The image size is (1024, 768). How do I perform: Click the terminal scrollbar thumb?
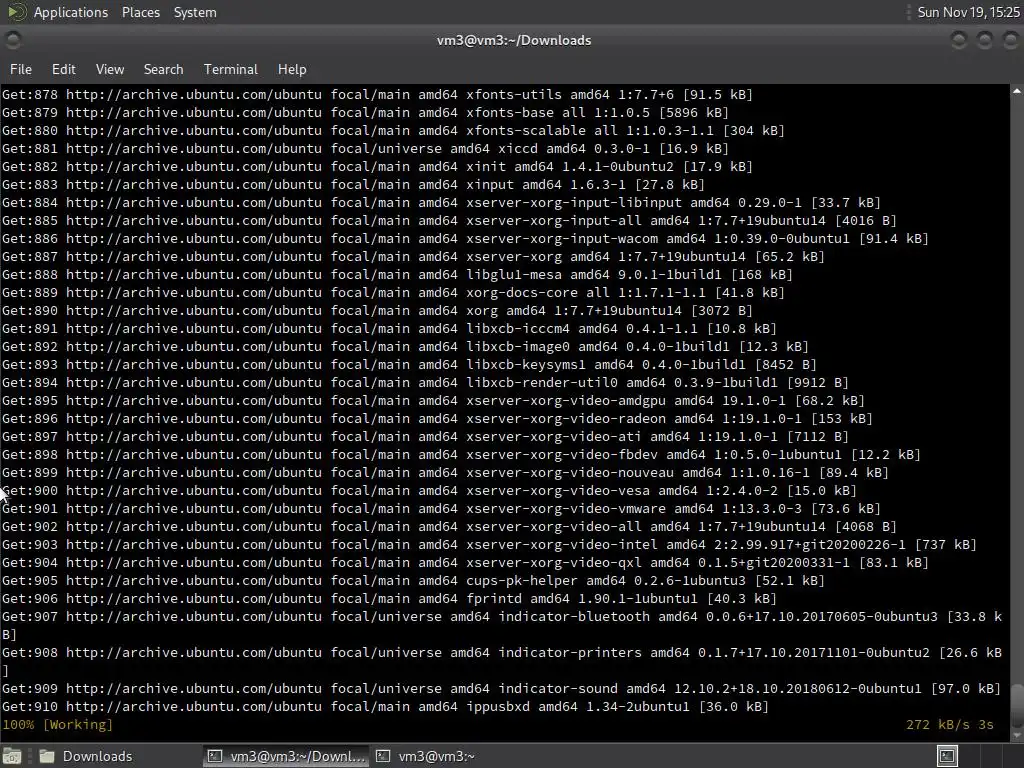[1017, 705]
